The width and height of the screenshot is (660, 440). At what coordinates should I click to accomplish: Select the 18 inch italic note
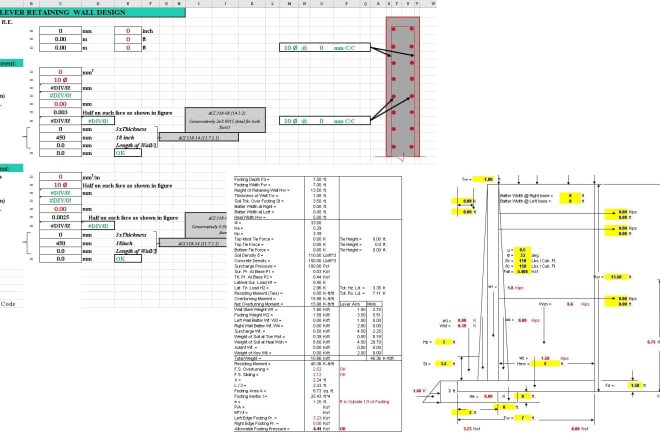pyautogui.click(x=125, y=137)
